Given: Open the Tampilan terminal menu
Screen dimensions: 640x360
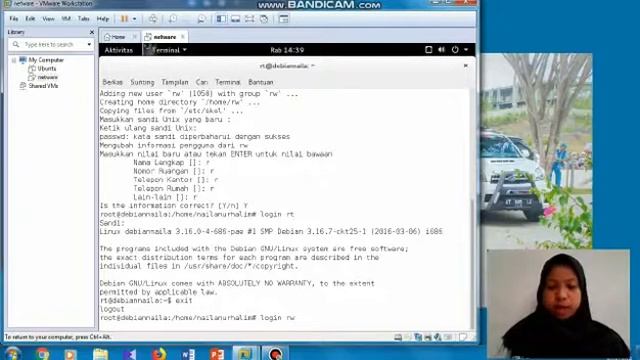Looking at the screenshot, I should [175, 82].
